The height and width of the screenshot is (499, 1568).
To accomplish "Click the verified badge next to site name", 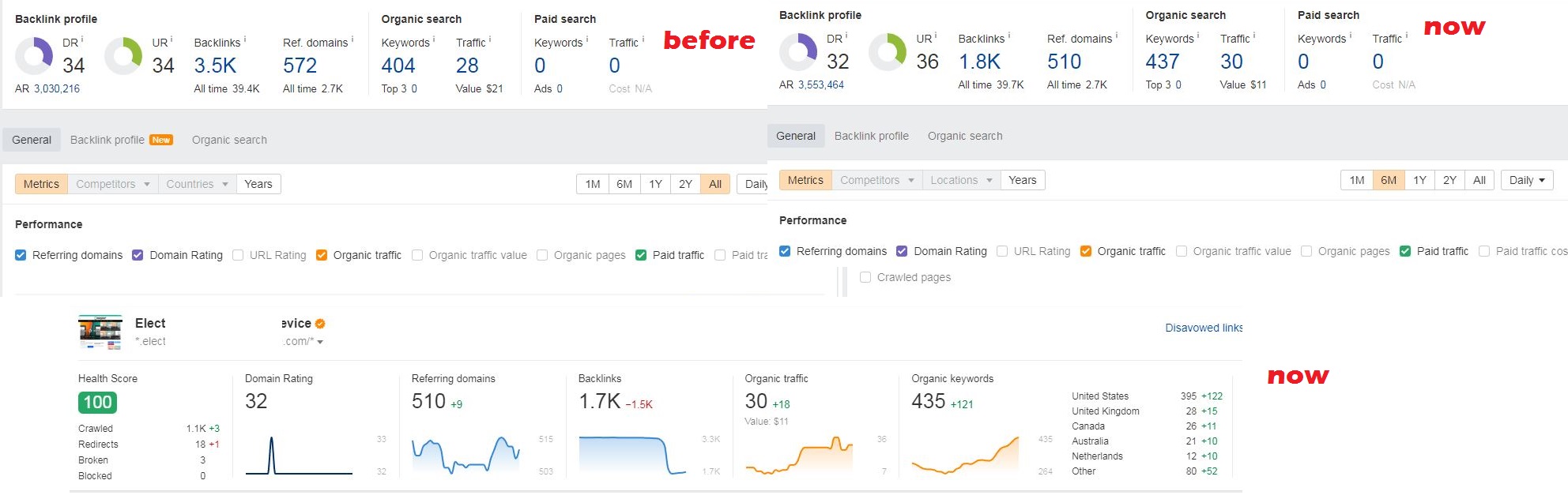I will [320, 324].
